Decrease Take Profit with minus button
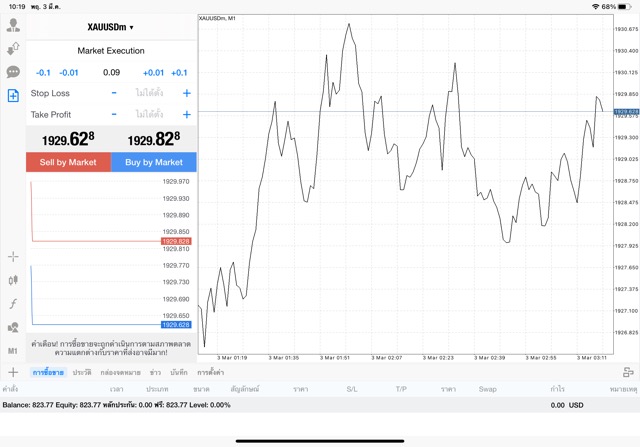Viewport: 640px width, 447px height. tap(114, 114)
